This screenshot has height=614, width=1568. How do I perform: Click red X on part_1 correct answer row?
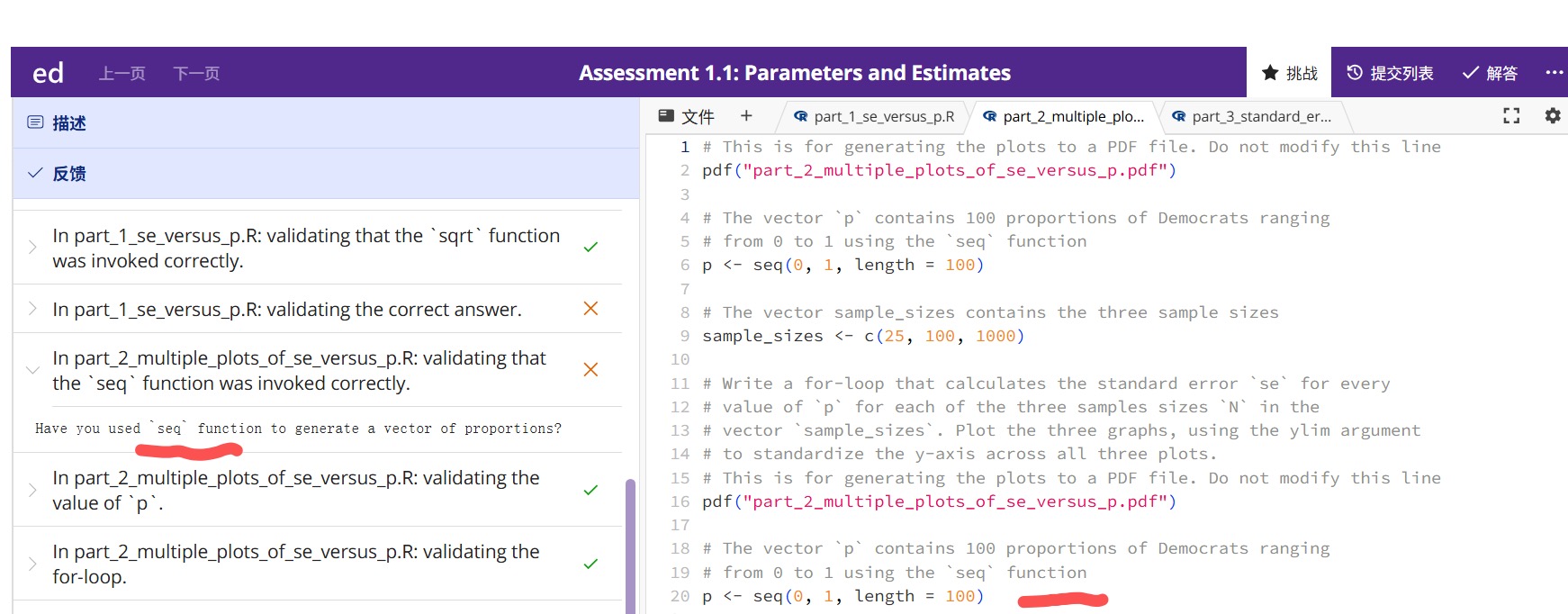[590, 309]
